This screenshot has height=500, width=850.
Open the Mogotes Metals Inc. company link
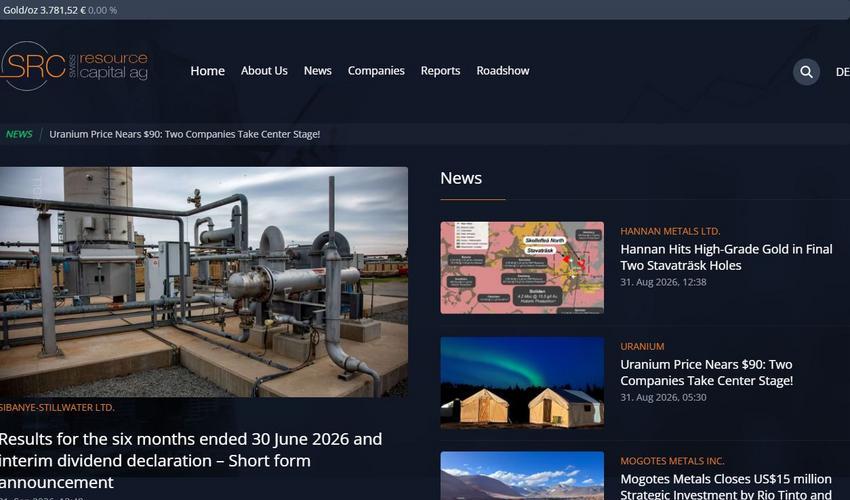point(672,461)
